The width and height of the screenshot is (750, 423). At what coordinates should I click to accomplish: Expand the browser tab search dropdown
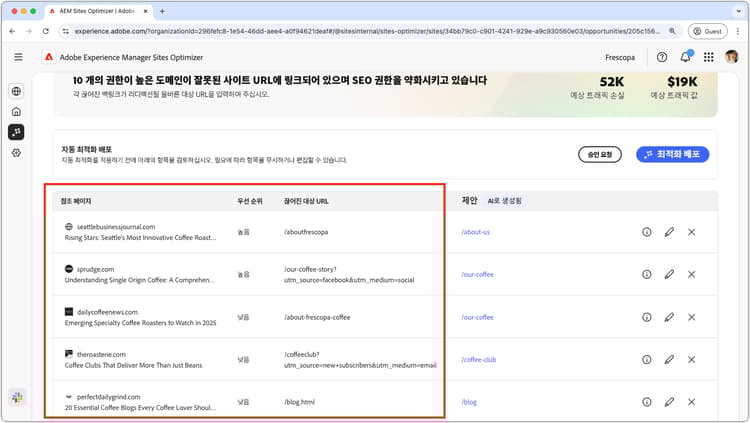[739, 11]
